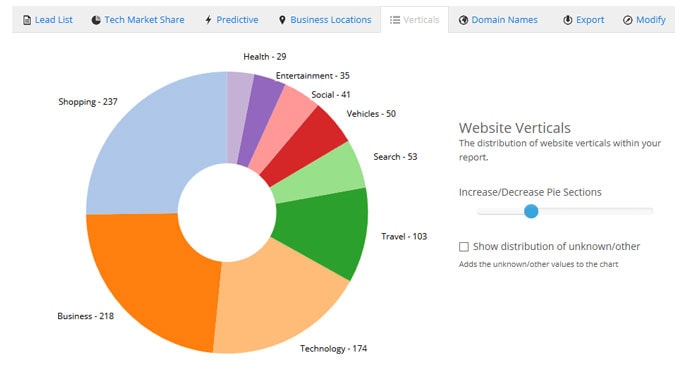Click 'Adds the unknown/other values' helper text
This screenshot has height=366, width=686.
pyautogui.click(x=538, y=264)
